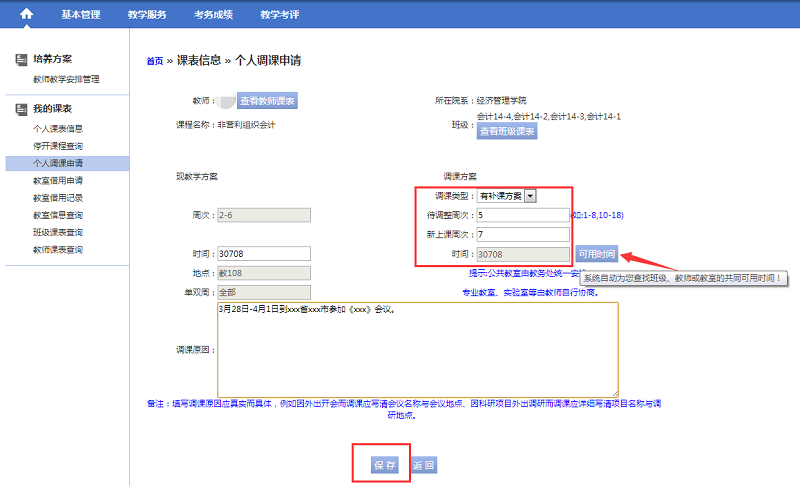Click the 查看班级课表 button

point(507,131)
